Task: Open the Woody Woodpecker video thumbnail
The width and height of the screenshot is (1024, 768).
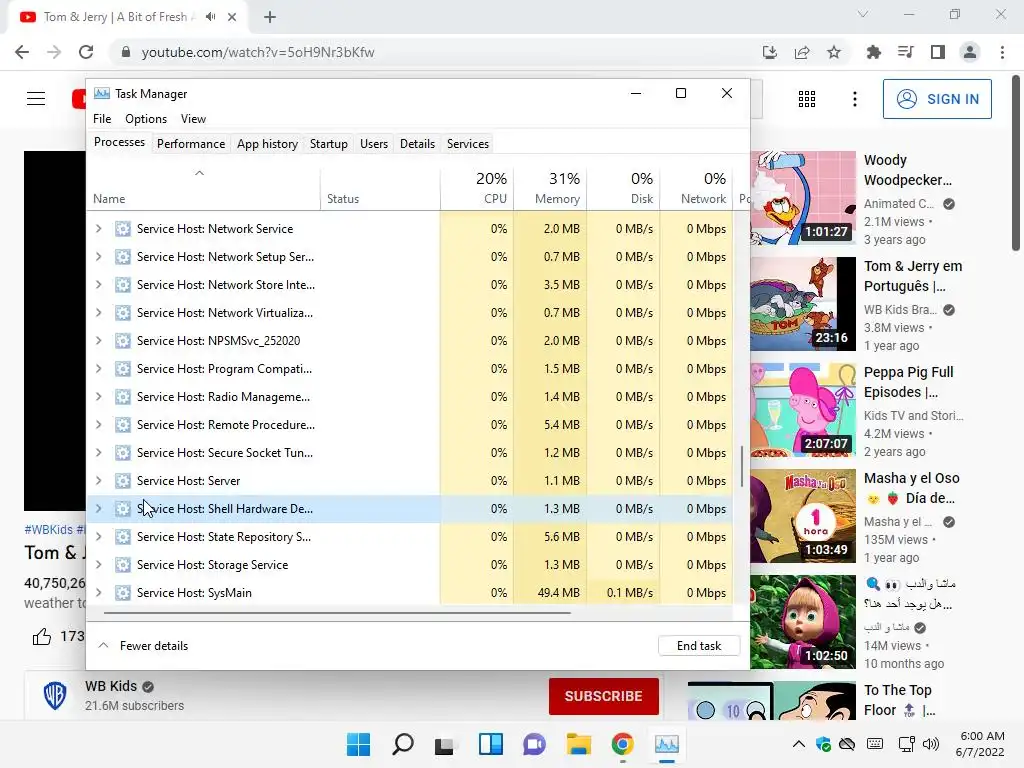Action: 803,198
